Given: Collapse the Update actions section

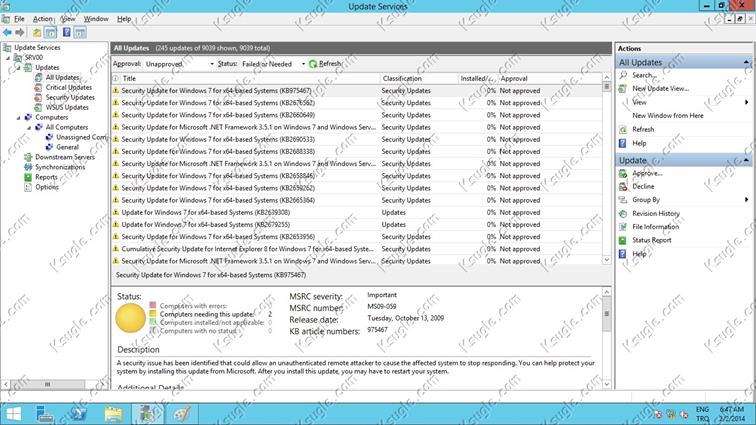Looking at the screenshot, I should (746, 160).
